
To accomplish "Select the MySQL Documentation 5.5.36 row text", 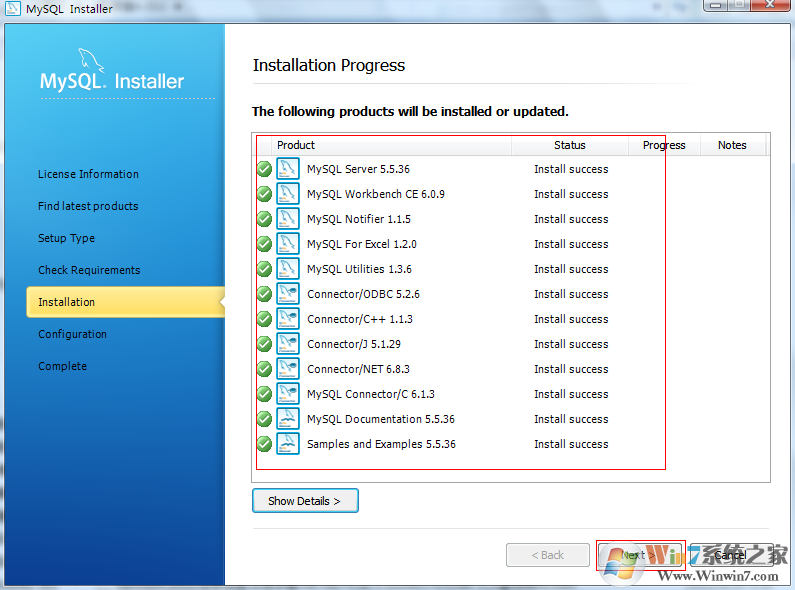I will (381, 419).
